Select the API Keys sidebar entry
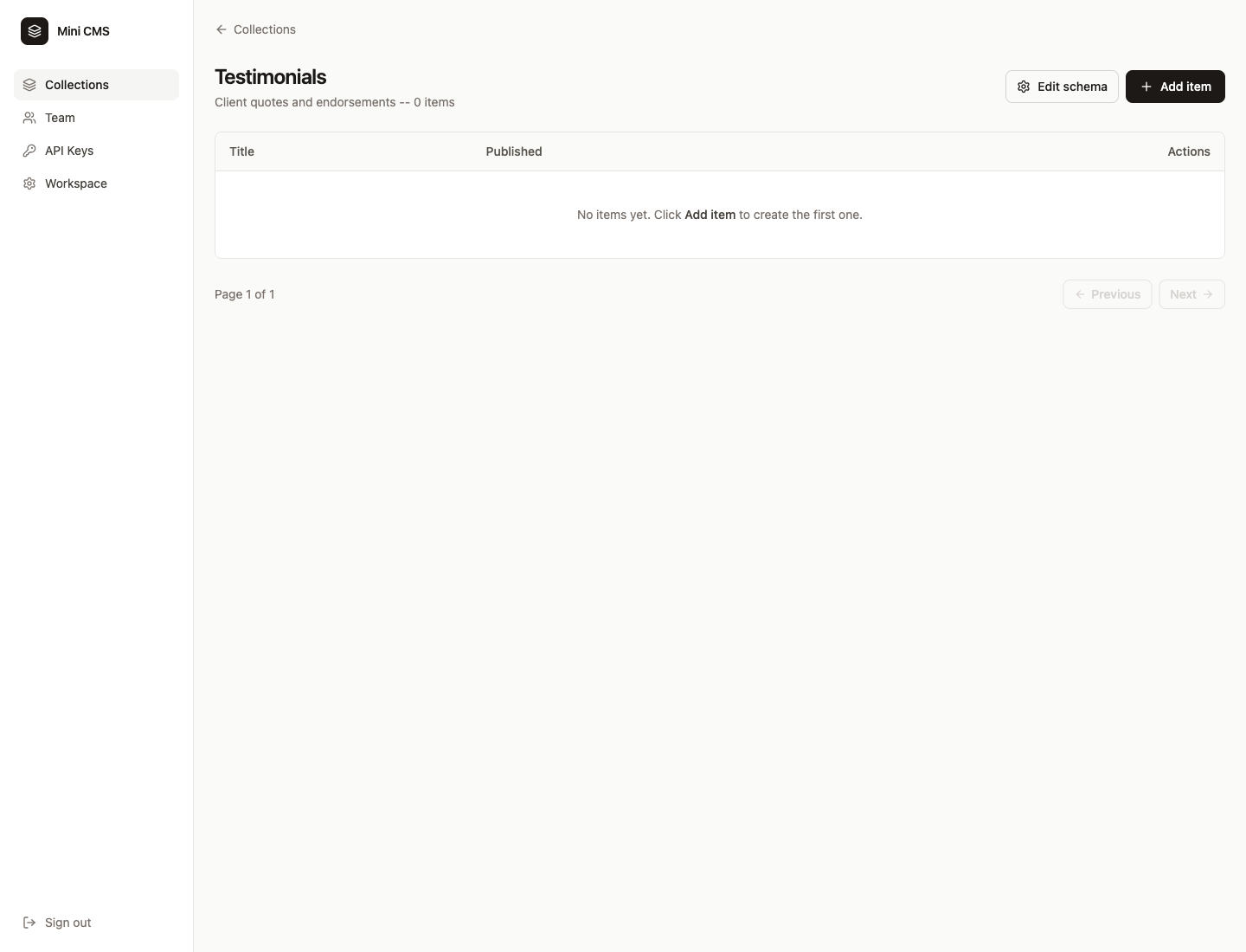 68,151
